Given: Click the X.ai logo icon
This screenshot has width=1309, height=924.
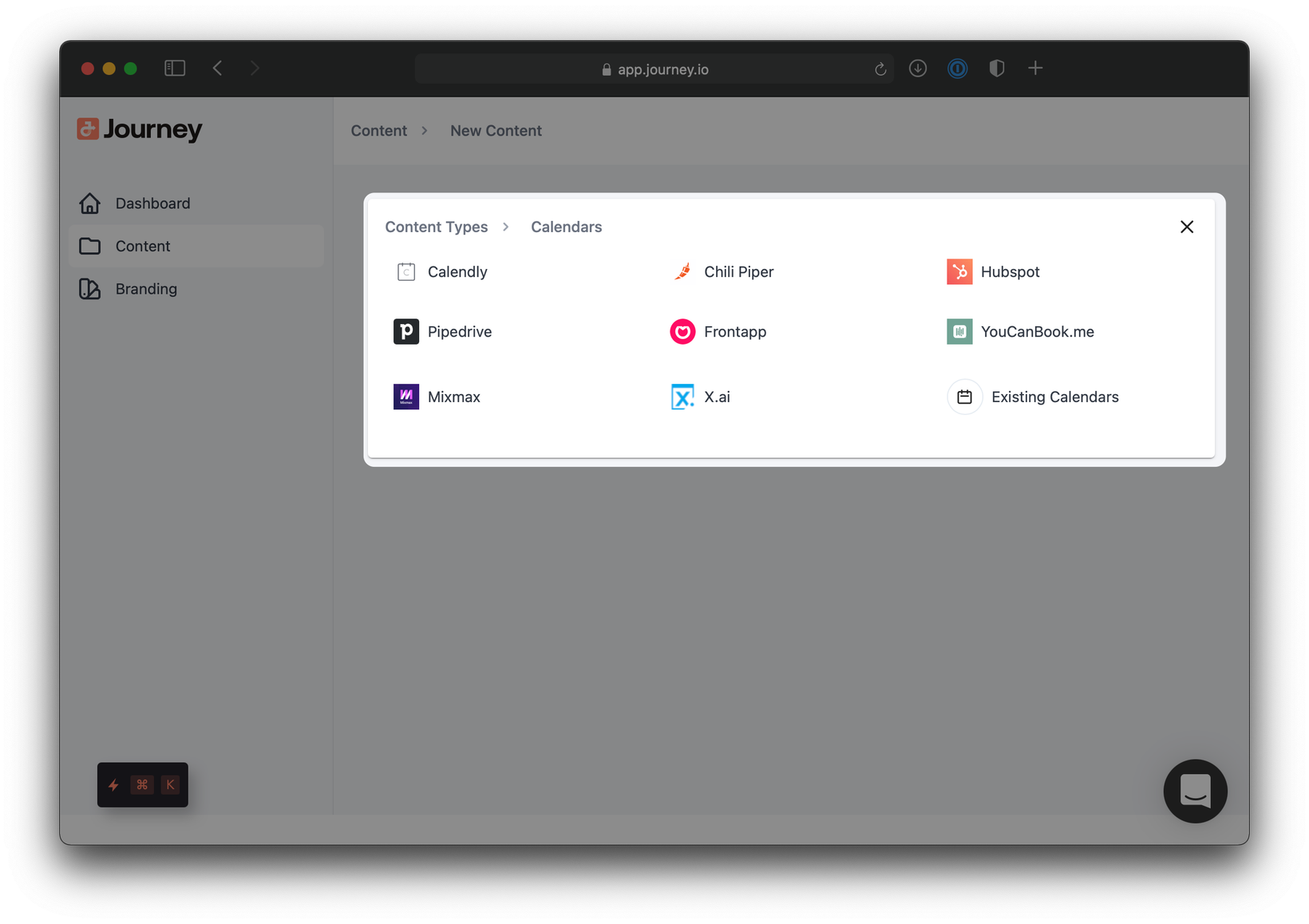Looking at the screenshot, I should coord(682,397).
